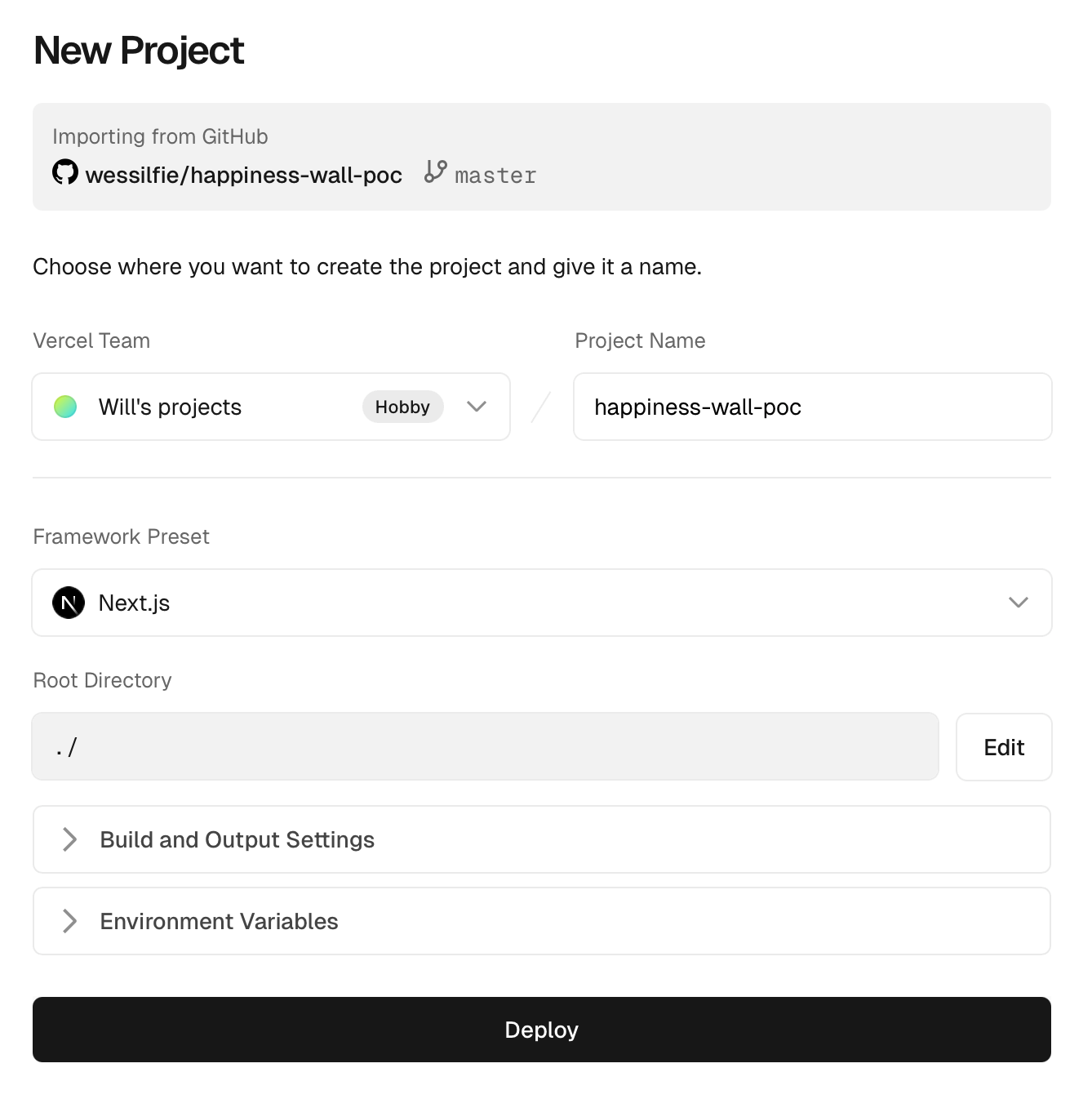Deploy the project
Image resolution: width=1092 pixels, height=1099 pixels.
click(x=542, y=1030)
